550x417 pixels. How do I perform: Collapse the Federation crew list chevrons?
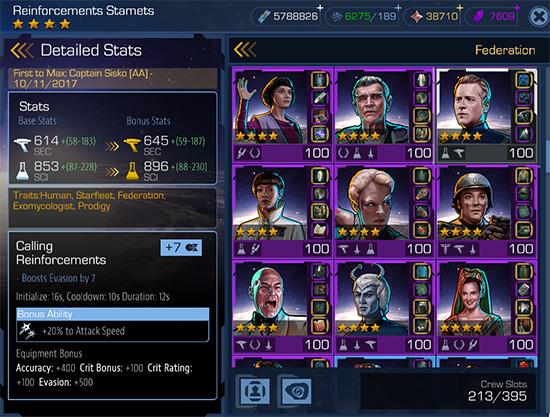click(x=245, y=50)
